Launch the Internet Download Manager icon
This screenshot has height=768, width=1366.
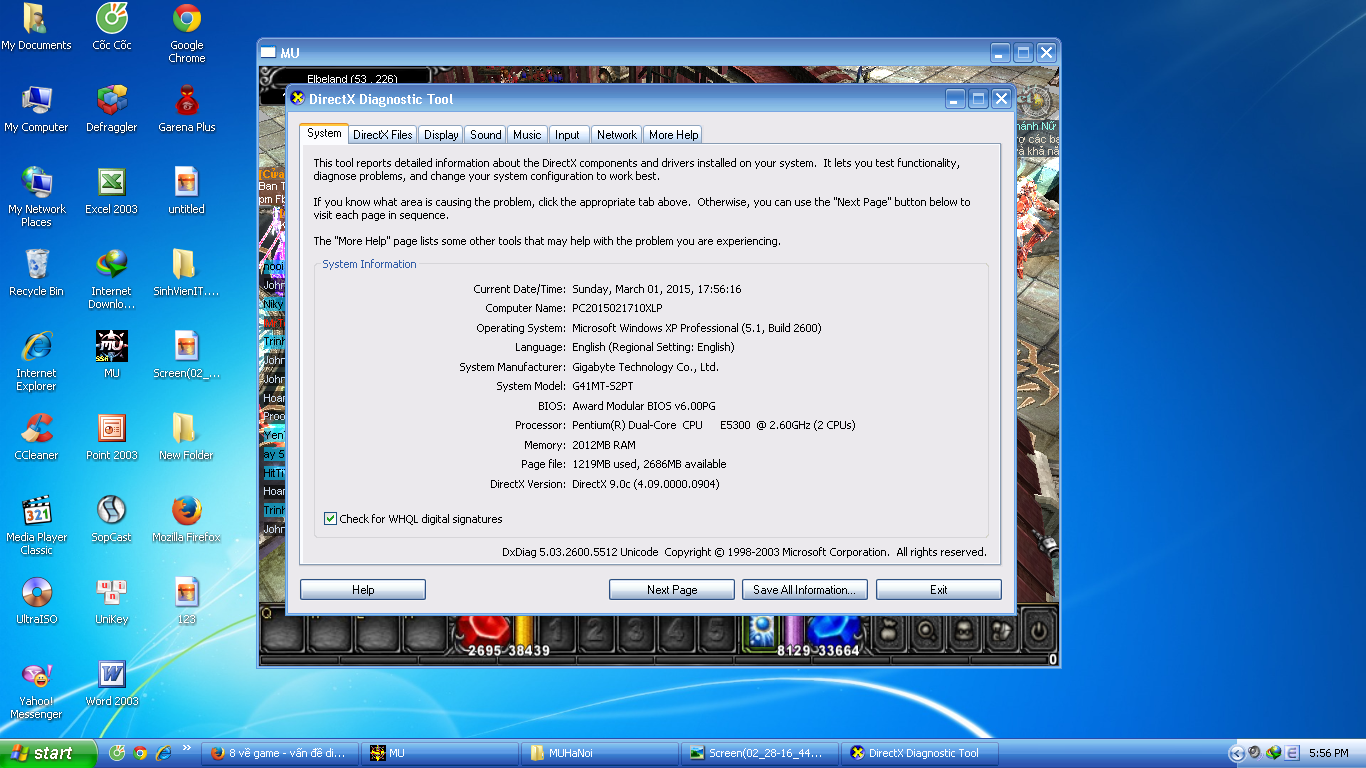112,279
